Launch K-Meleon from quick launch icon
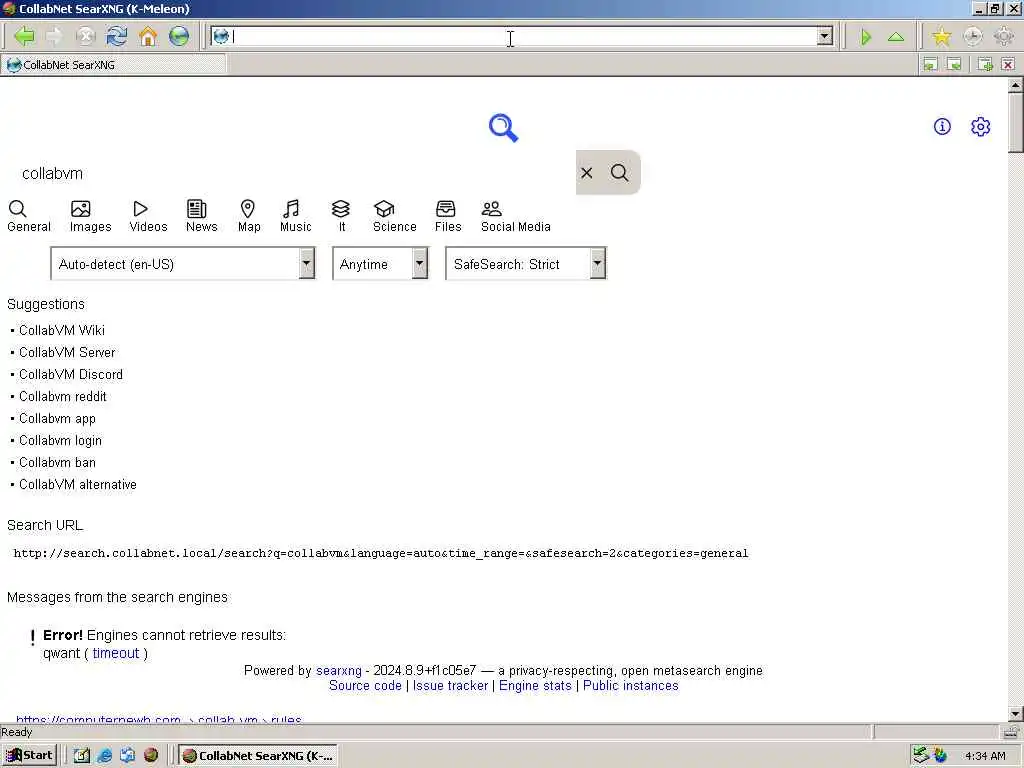 coord(151,756)
